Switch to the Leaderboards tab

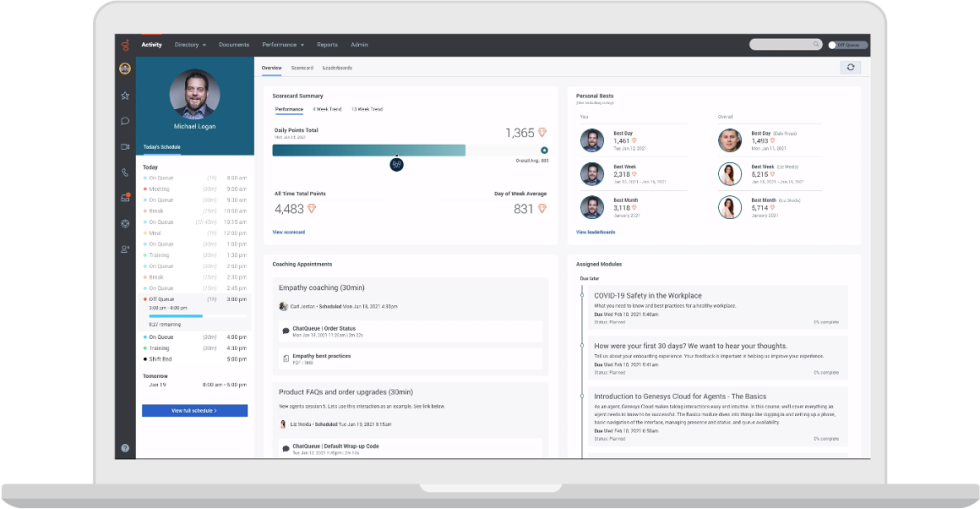coord(337,68)
